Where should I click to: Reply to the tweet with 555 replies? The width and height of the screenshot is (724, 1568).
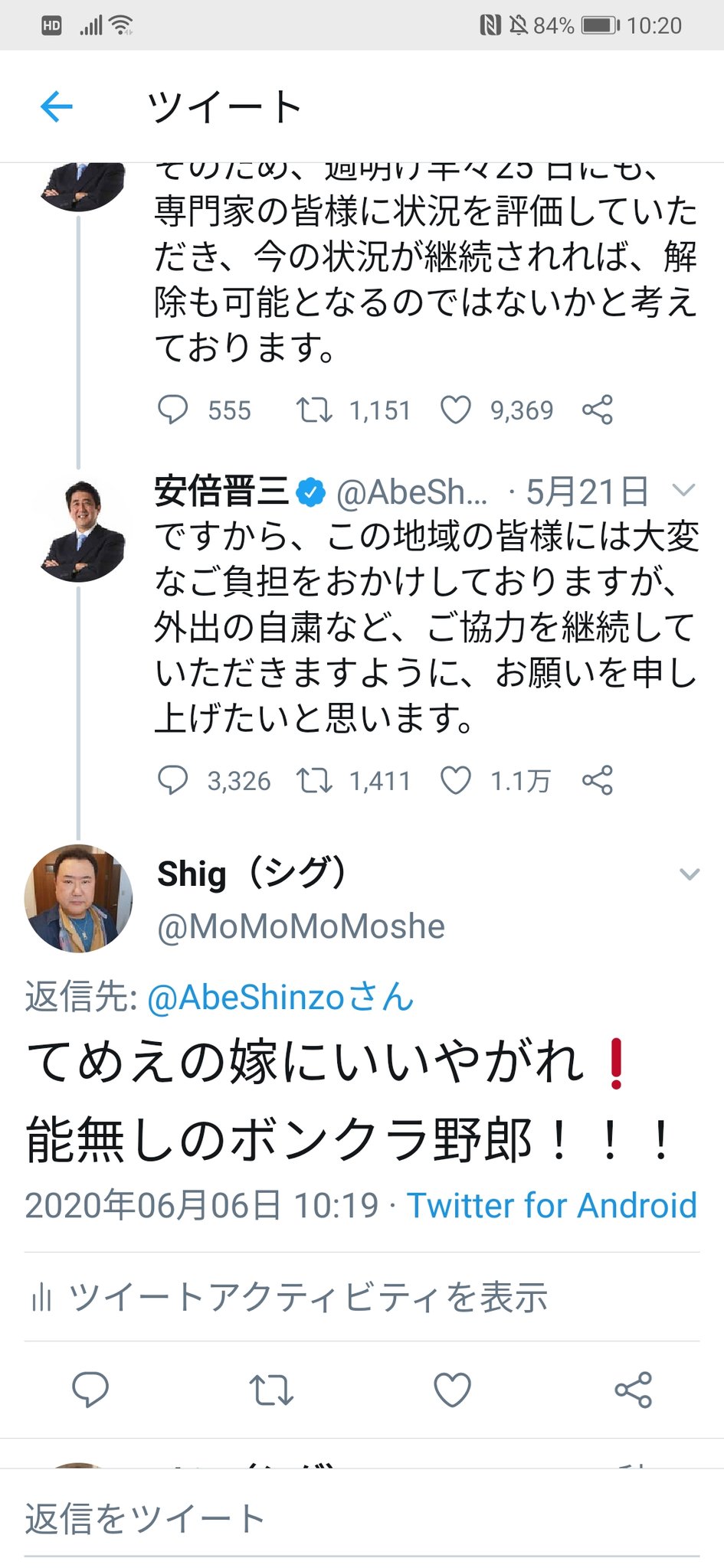(172, 410)
